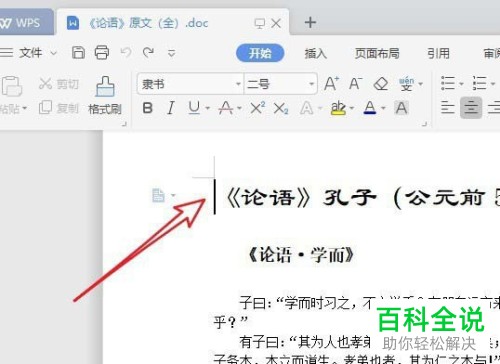The width and height of the screenshot is (500, 364).
Task: Expand highlight color dropdown arrow
Action: pos(352,108)
